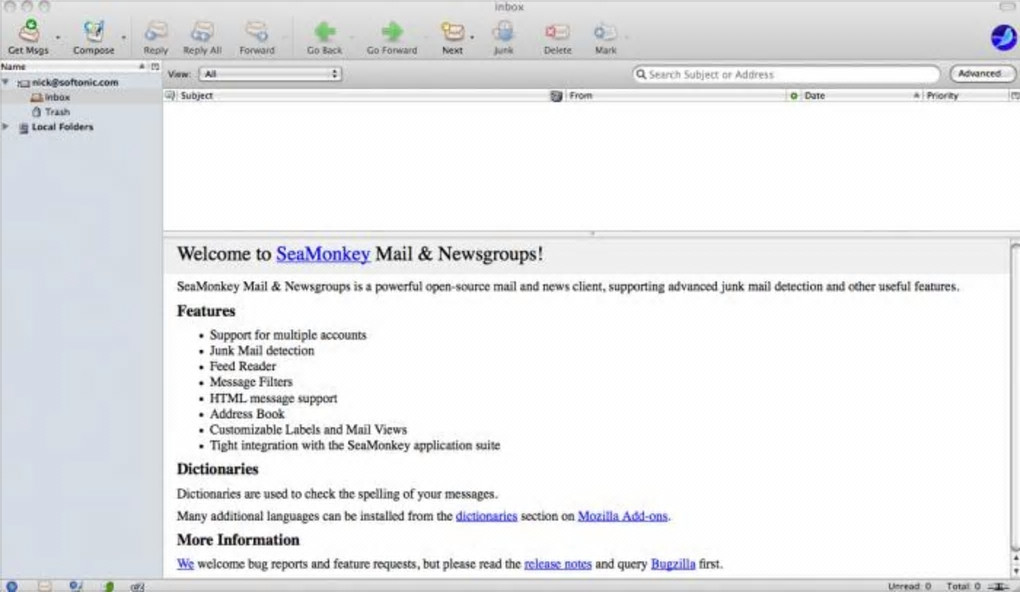The image size is (1020, 592).
Task: Click the "Total: 0" status text
Action: 963,586
